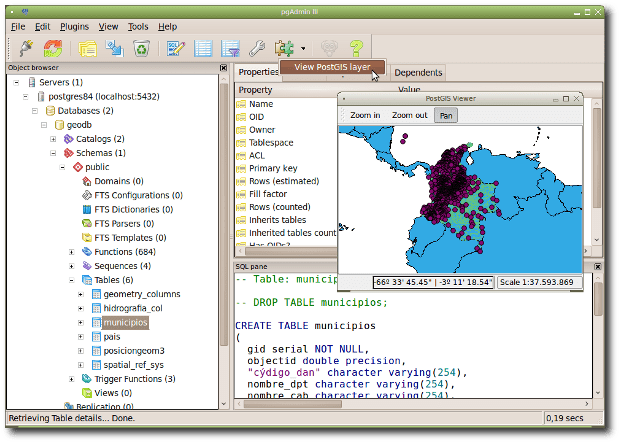This screenshot has height=443, width=620.
Task: Open the Plugins menu
Action: (x=74, y=27)
